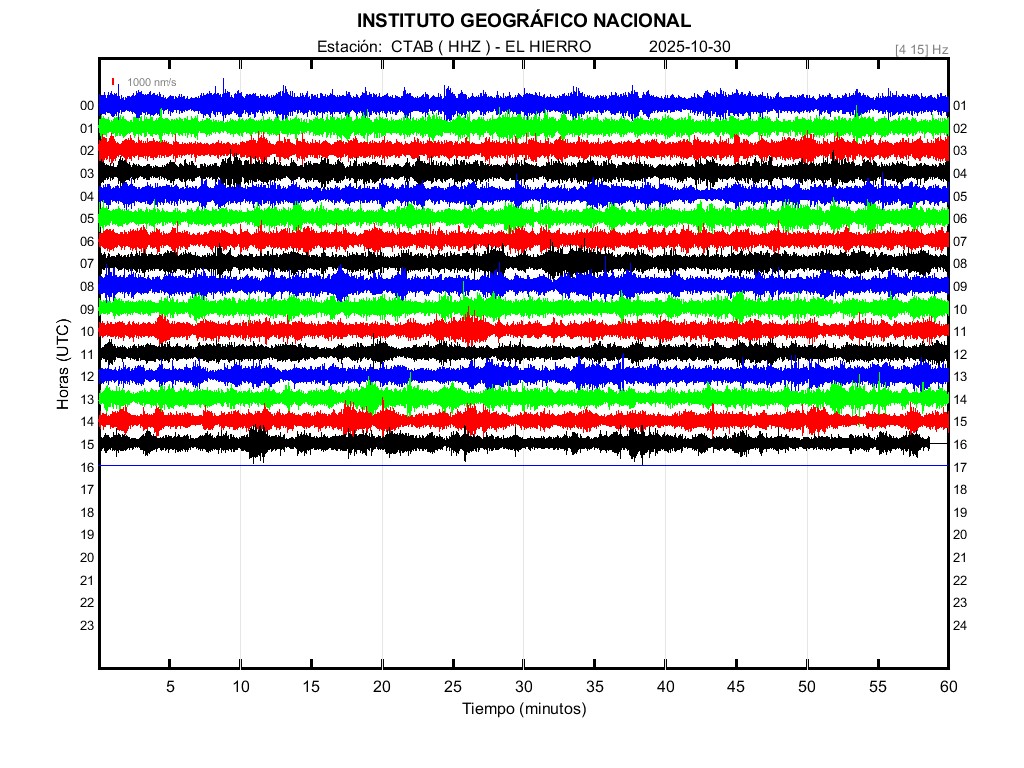Select the left-axis hour label 07

click(x=87, y=263)
